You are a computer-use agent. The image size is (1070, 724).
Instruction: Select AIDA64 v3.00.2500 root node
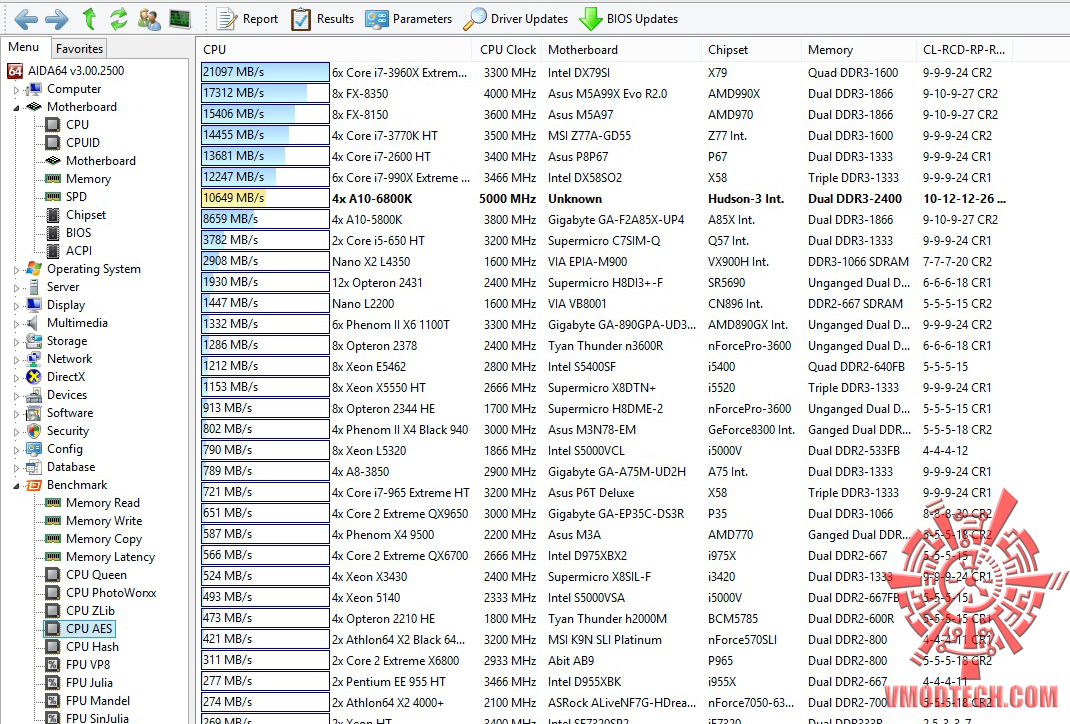tap(66, 70)
